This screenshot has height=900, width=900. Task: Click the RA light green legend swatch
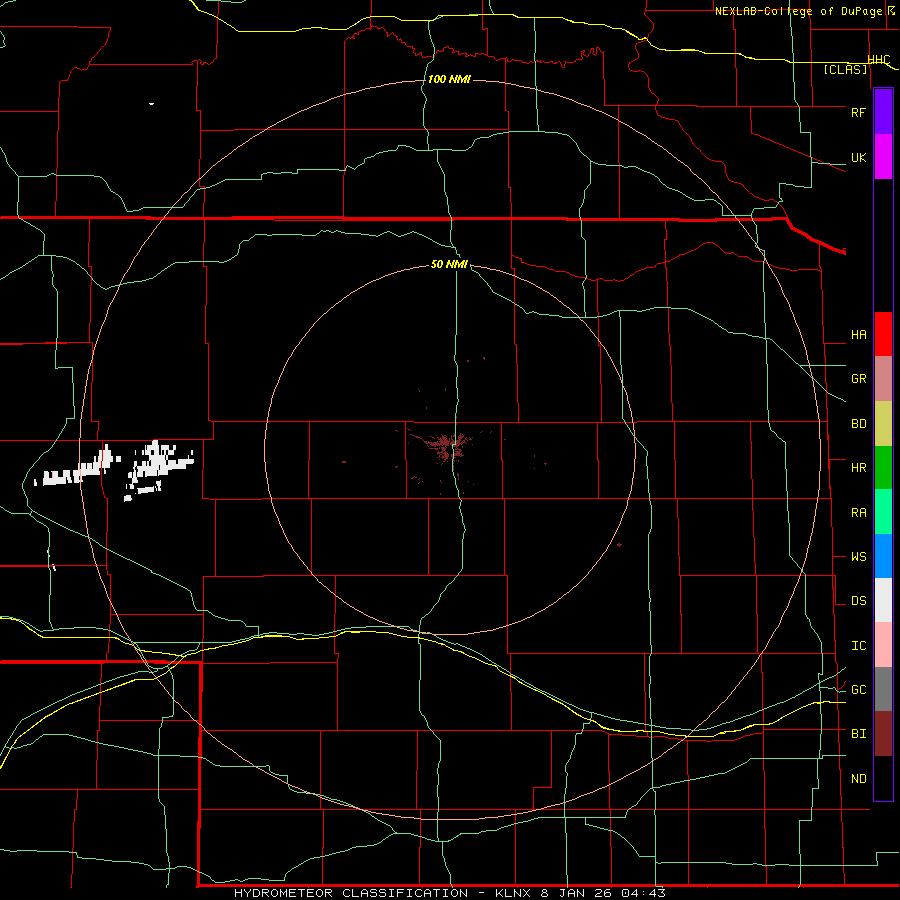coord(883,512)
